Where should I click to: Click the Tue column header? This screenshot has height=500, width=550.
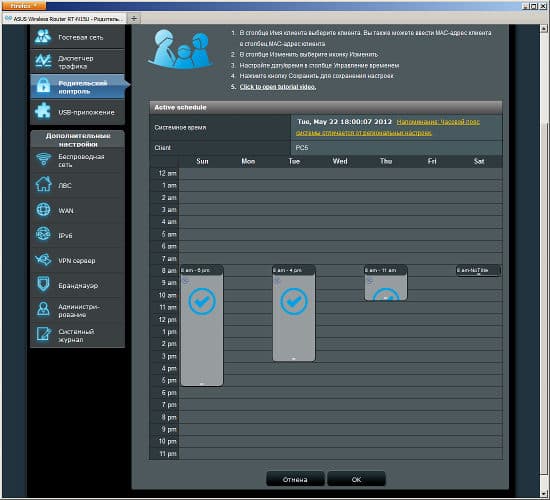[x=294, y=161]
